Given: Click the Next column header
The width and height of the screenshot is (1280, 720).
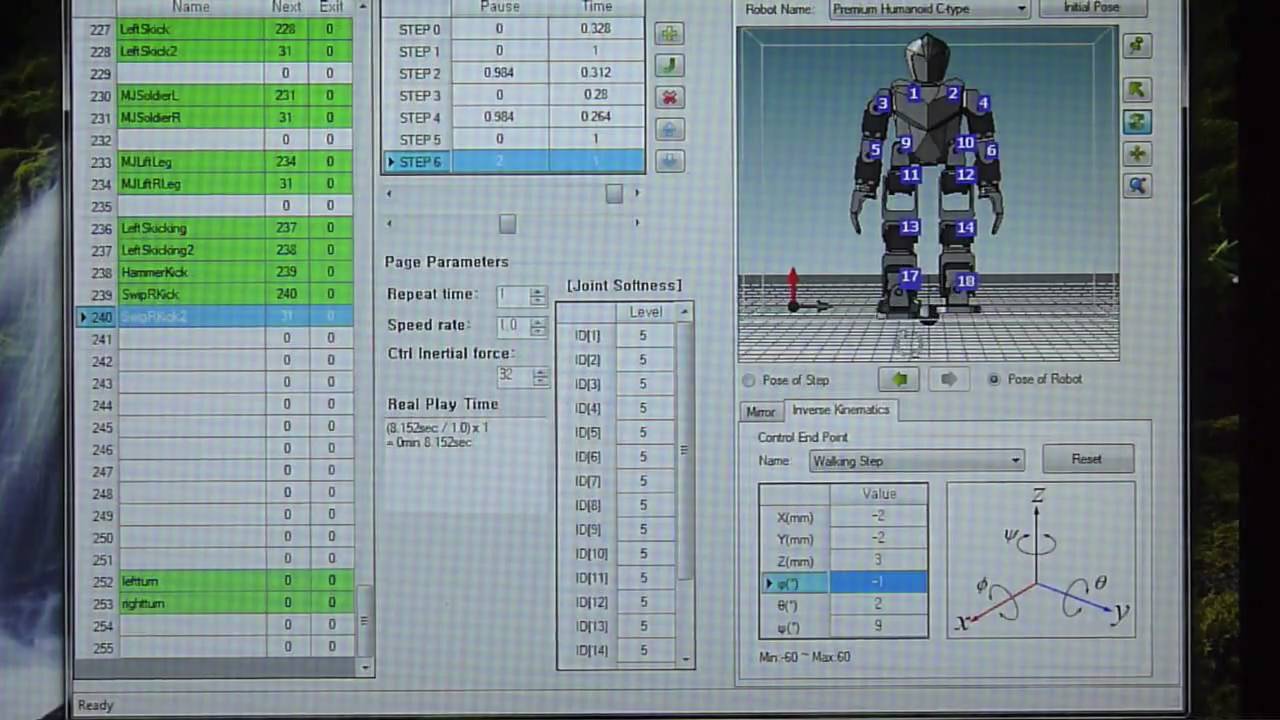Looking at the screenshot, I should (x=286, y=7).
